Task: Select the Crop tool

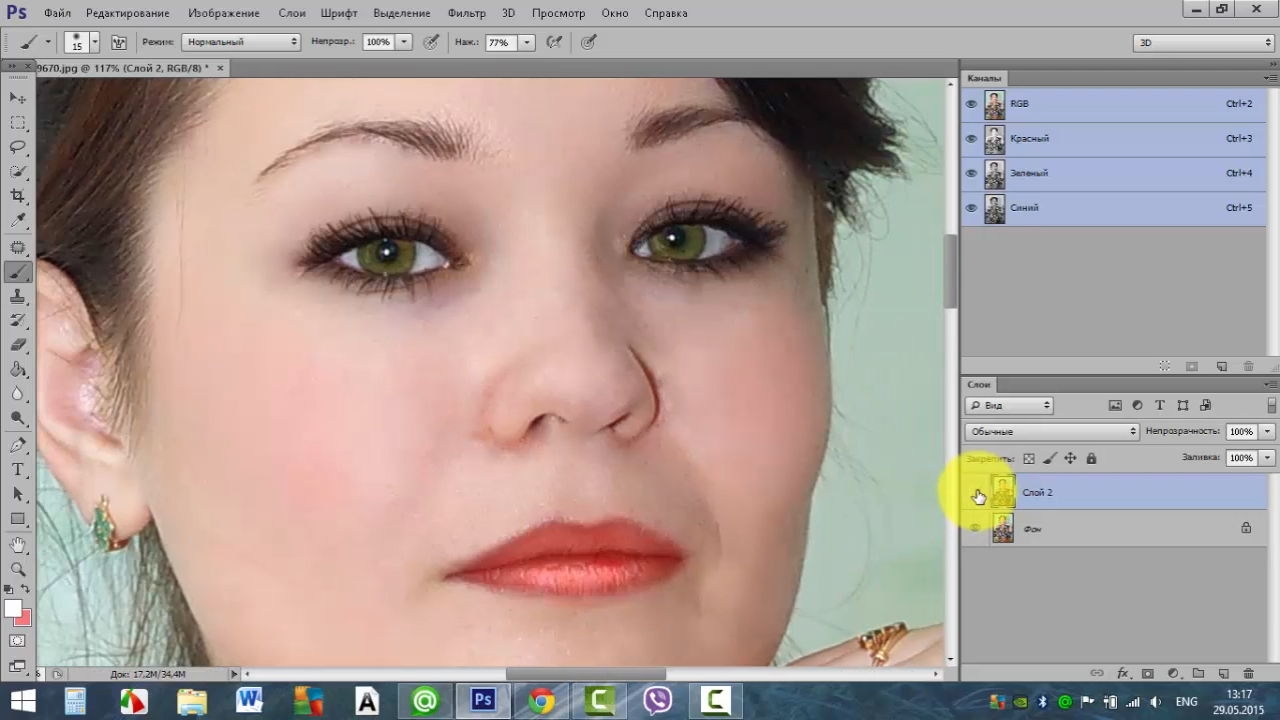Action: [x=18, y=197]
